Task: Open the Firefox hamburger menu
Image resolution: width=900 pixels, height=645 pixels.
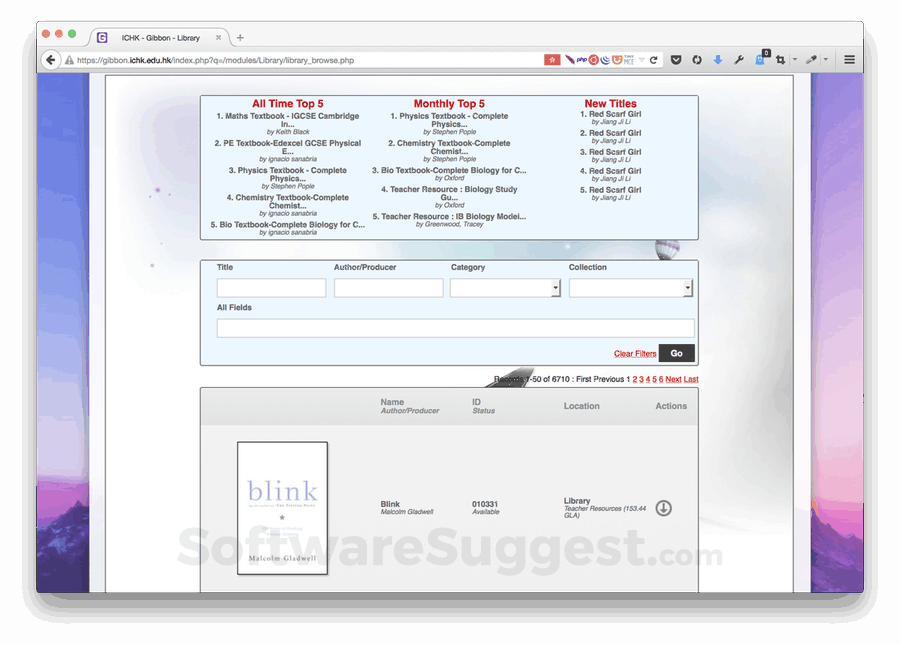Action: pos(849,59)
